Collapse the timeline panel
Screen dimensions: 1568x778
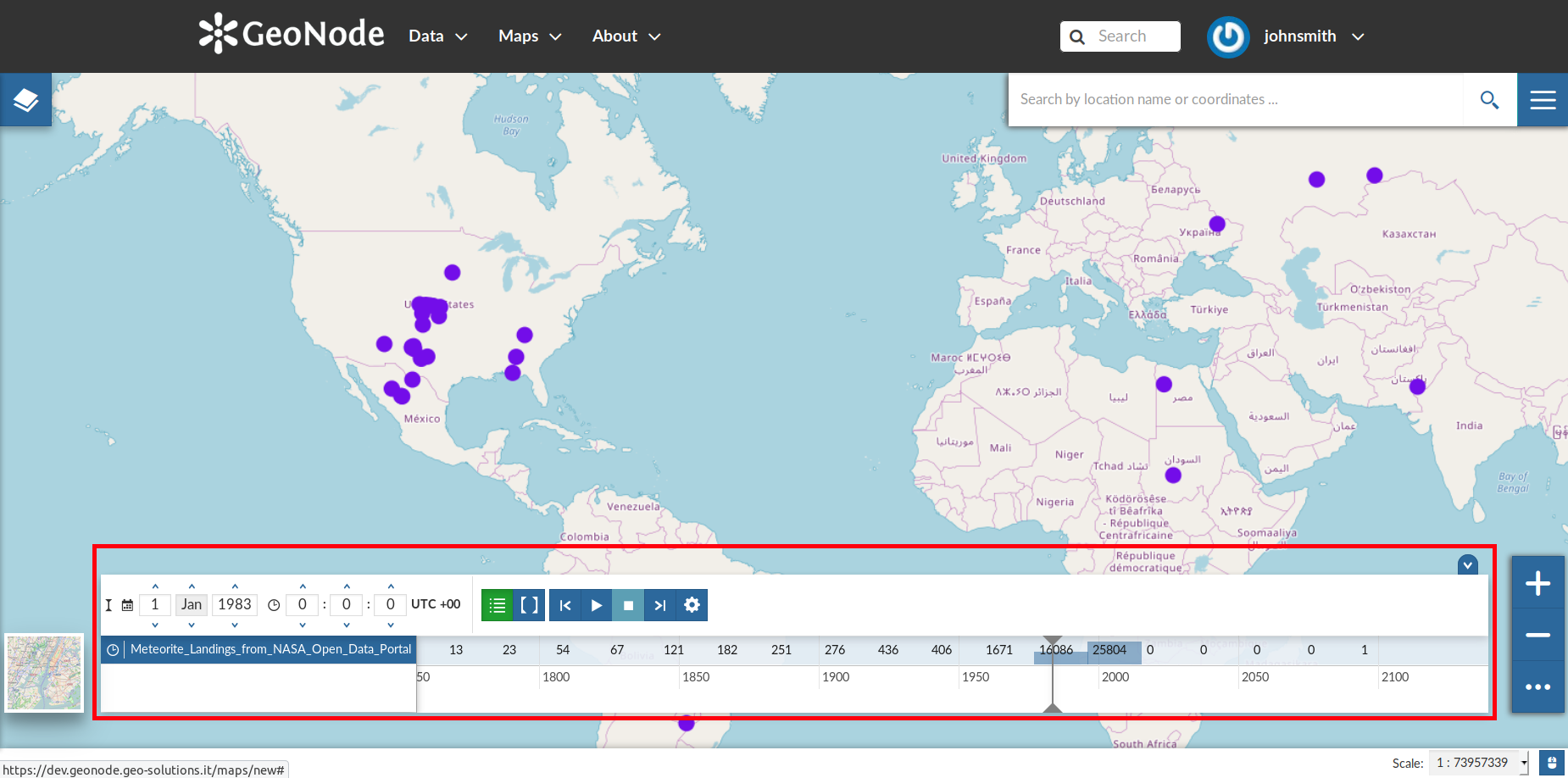1468,564
